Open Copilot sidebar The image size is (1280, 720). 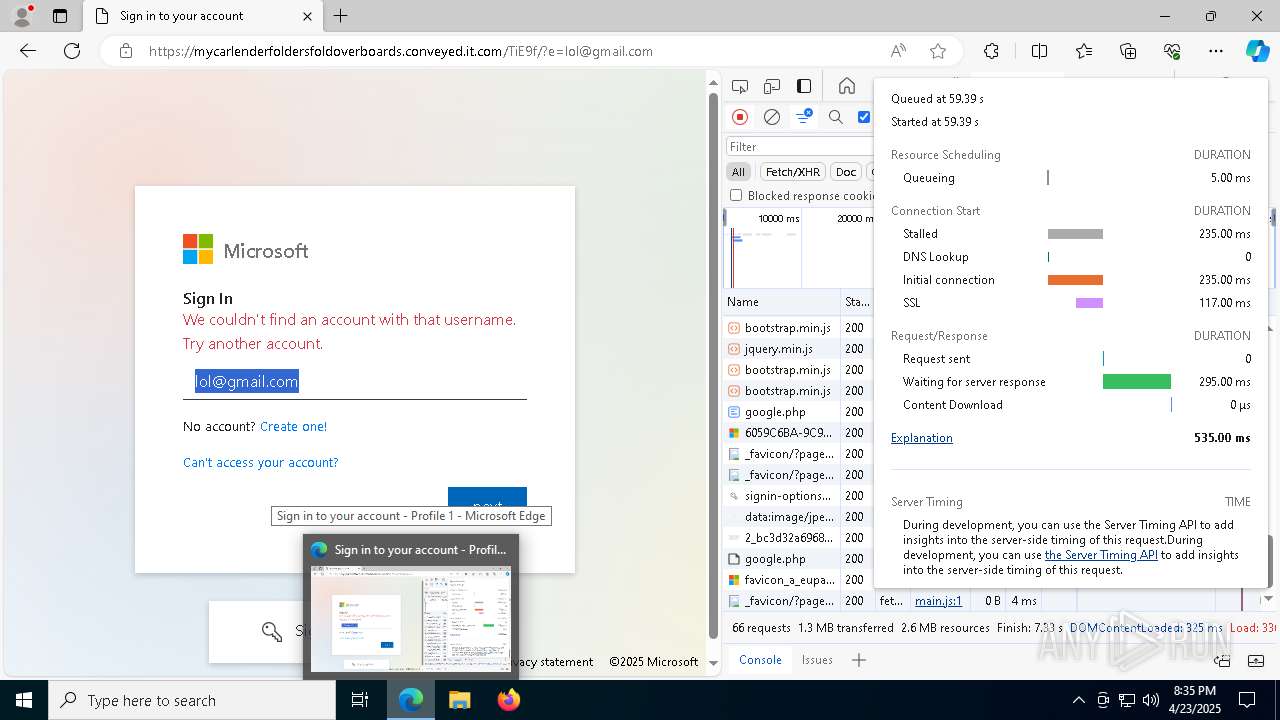point(1257,51)
